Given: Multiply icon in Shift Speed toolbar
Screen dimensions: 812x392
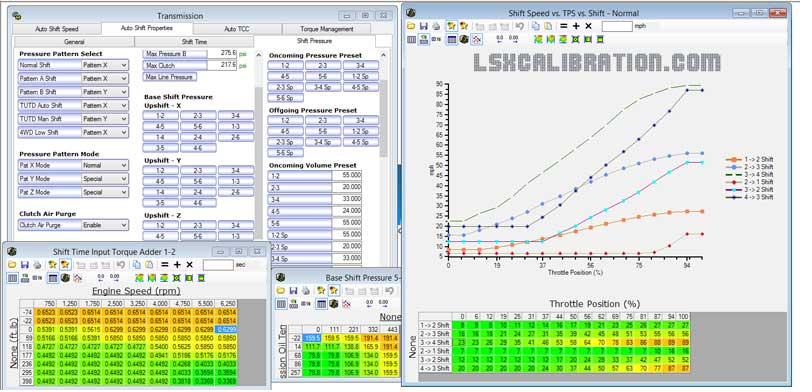Looking at the screenshot, I should [x=588, y=26].
